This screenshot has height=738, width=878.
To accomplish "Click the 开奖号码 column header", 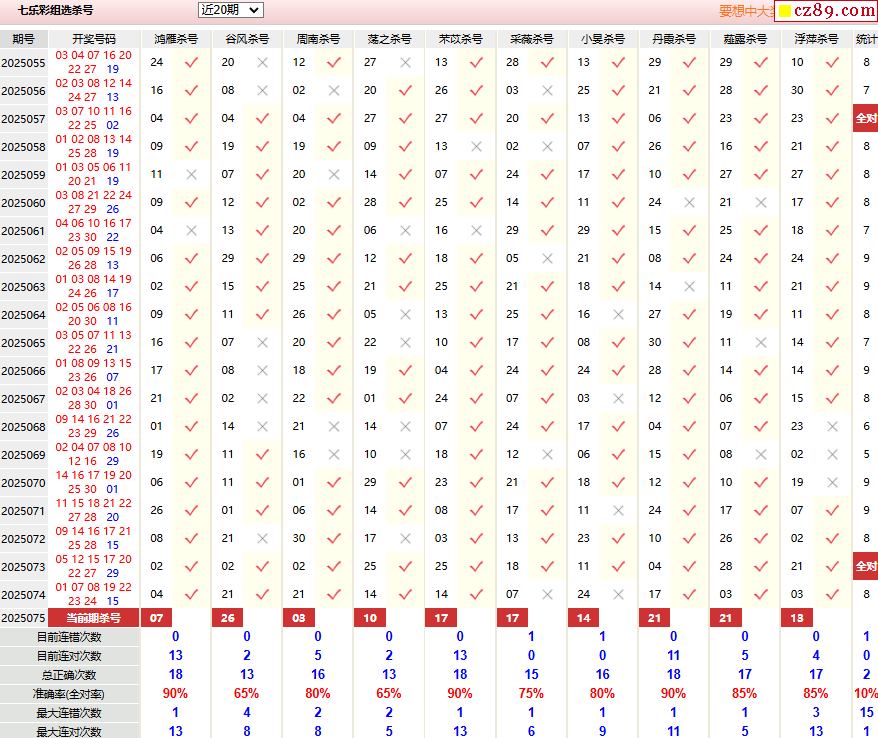I will [x=94, y=39].
